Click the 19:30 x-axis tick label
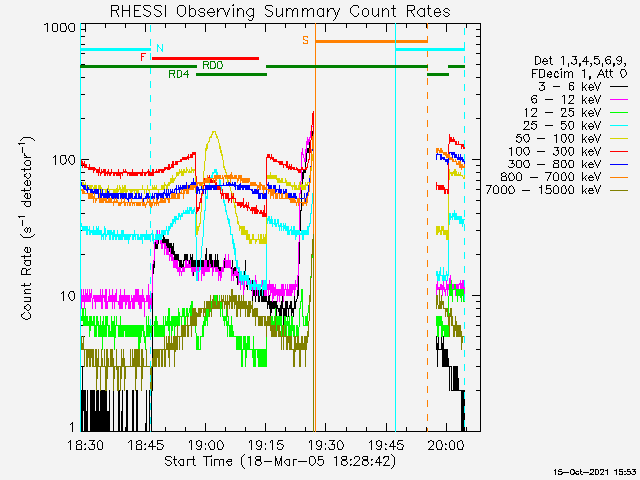 [327, 444]
